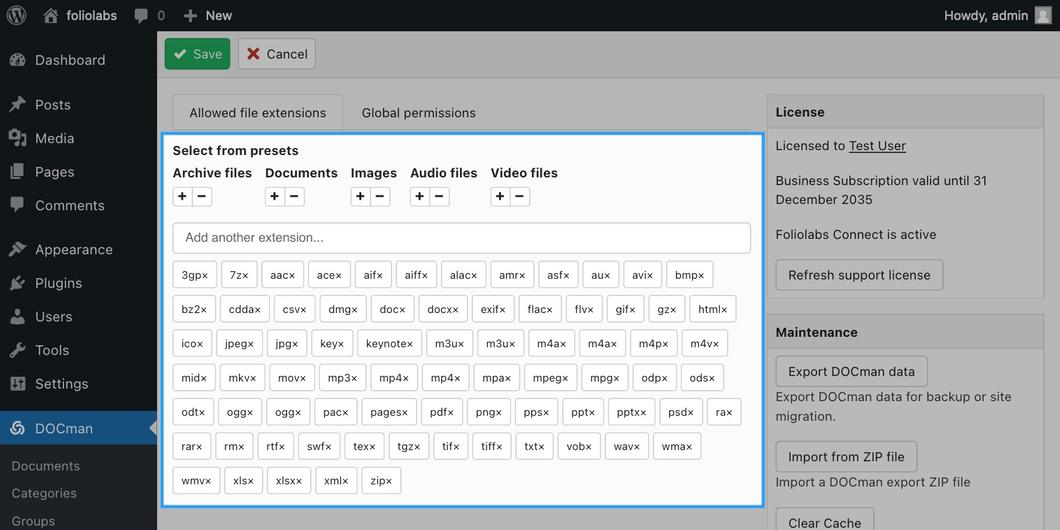
Task: Switch to Global permissions tab
Action: 418,113
